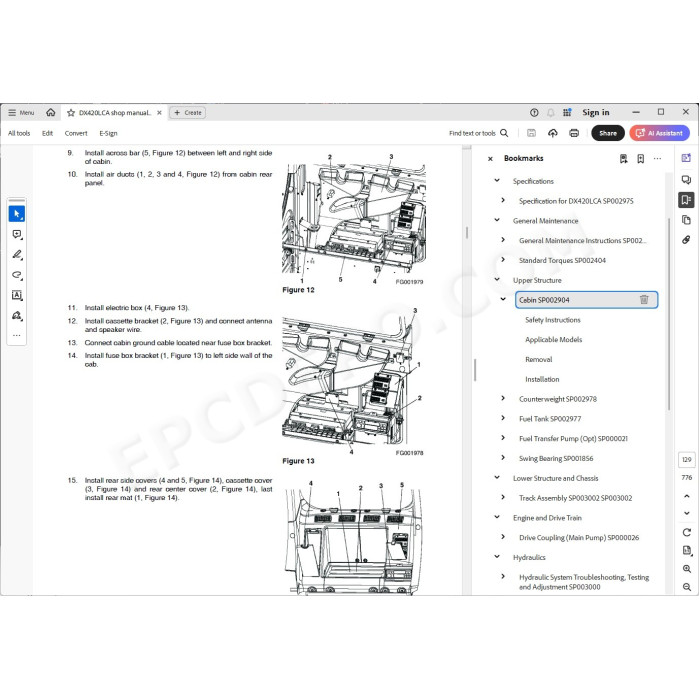Click the rotate page icon
This screenshot has width=700, height=700.
[687, 532]
